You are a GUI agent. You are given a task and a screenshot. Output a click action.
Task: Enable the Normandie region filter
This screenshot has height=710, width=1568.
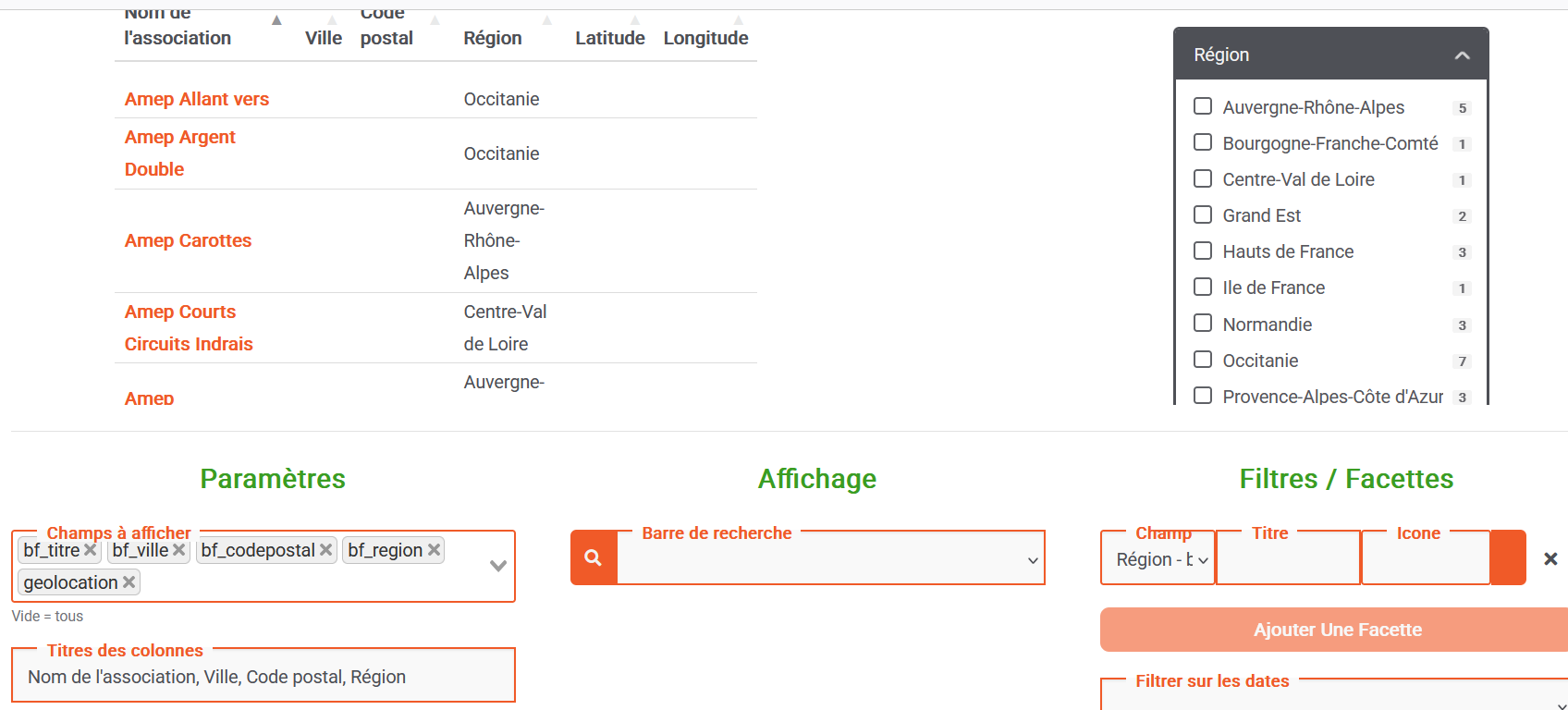(x=1203, y=324)
